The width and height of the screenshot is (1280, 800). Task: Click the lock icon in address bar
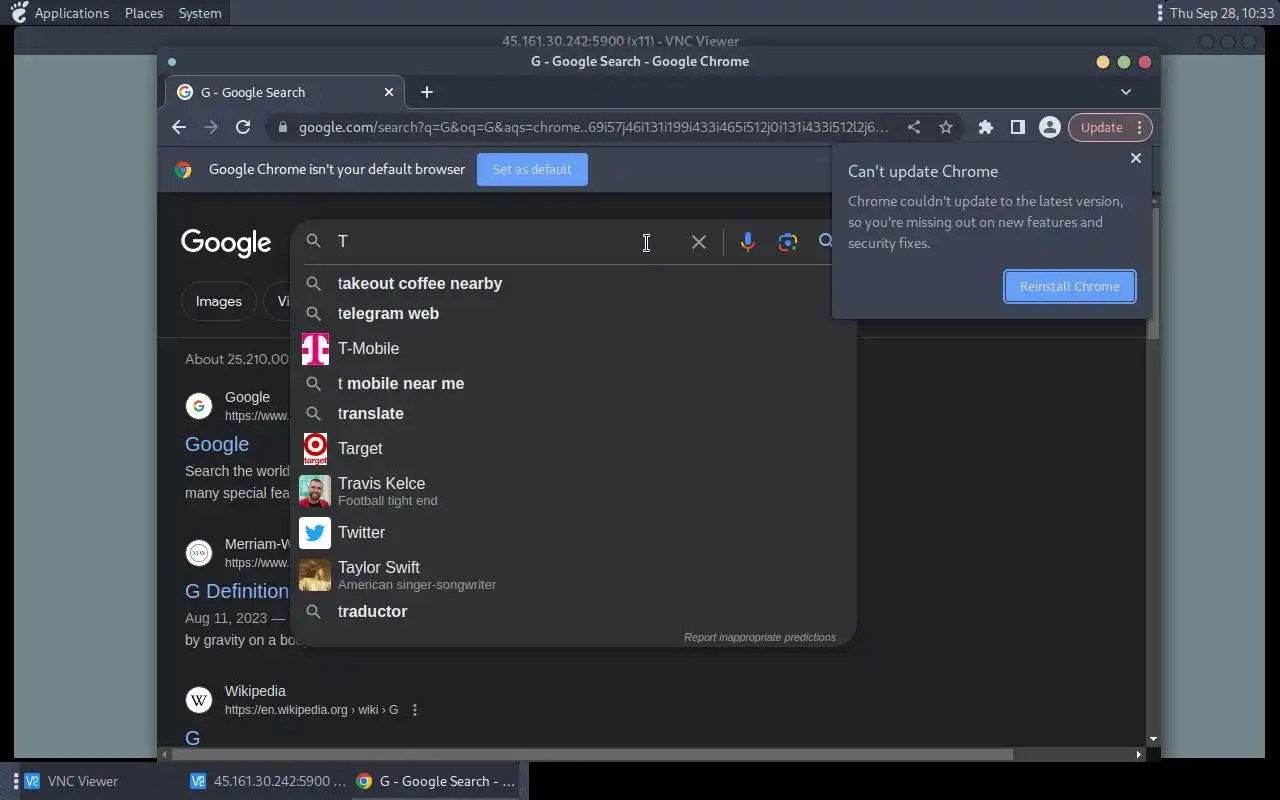coord(283,127)
